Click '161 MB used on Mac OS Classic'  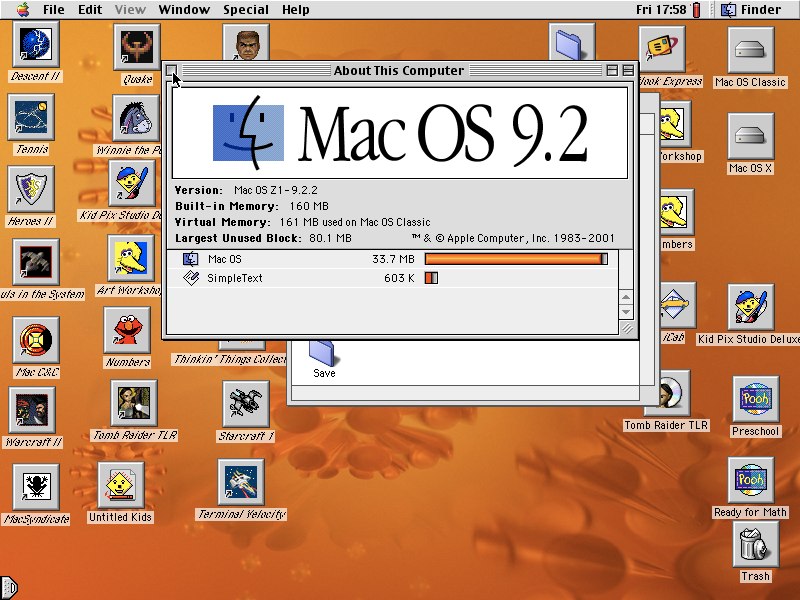[355, 222]
